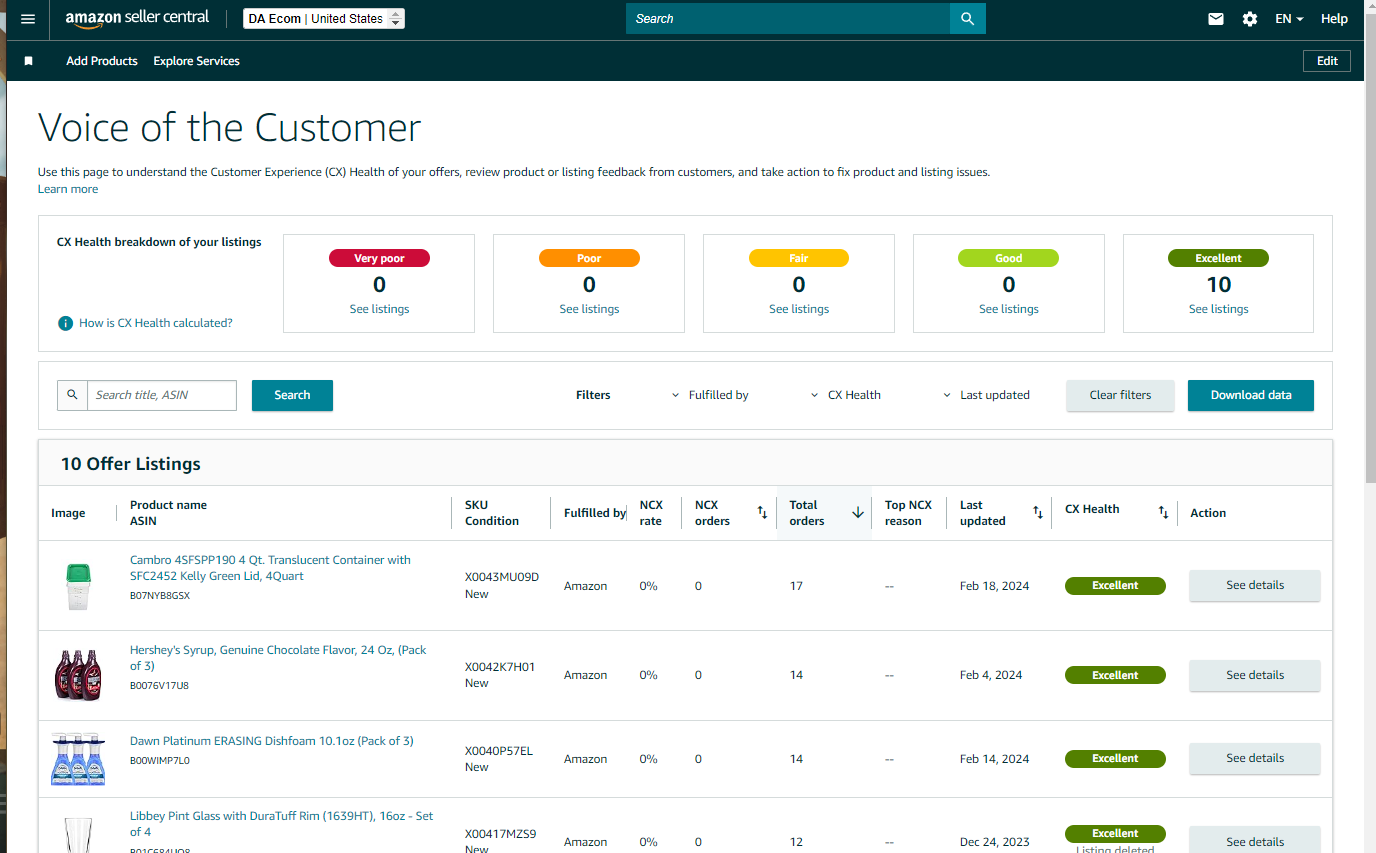Click the 10 Offer Listings heading

(x=131, y=464)
